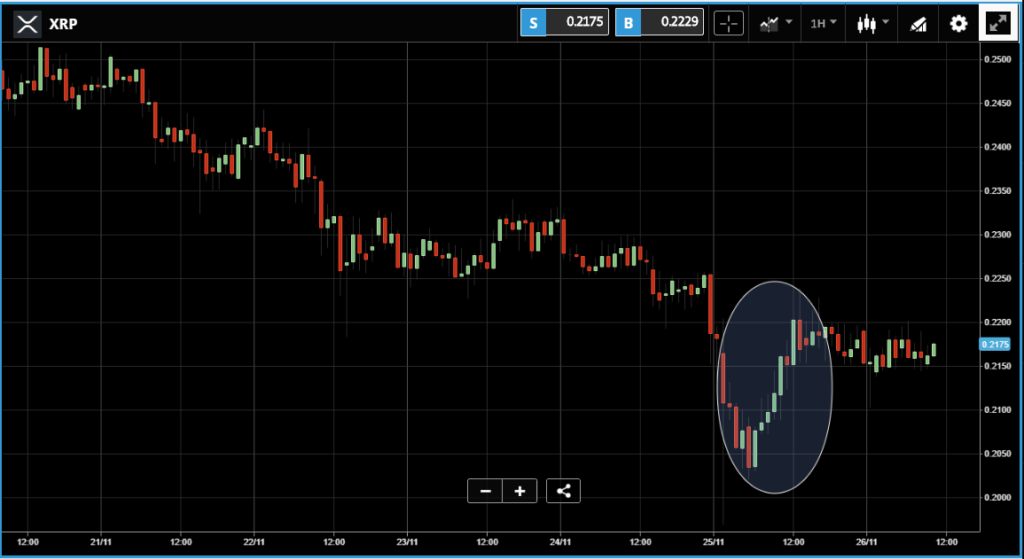The height and width of the screenshot is (559, 1024).
Task: Open chart settings gear
Action: (x=958, y=24)
